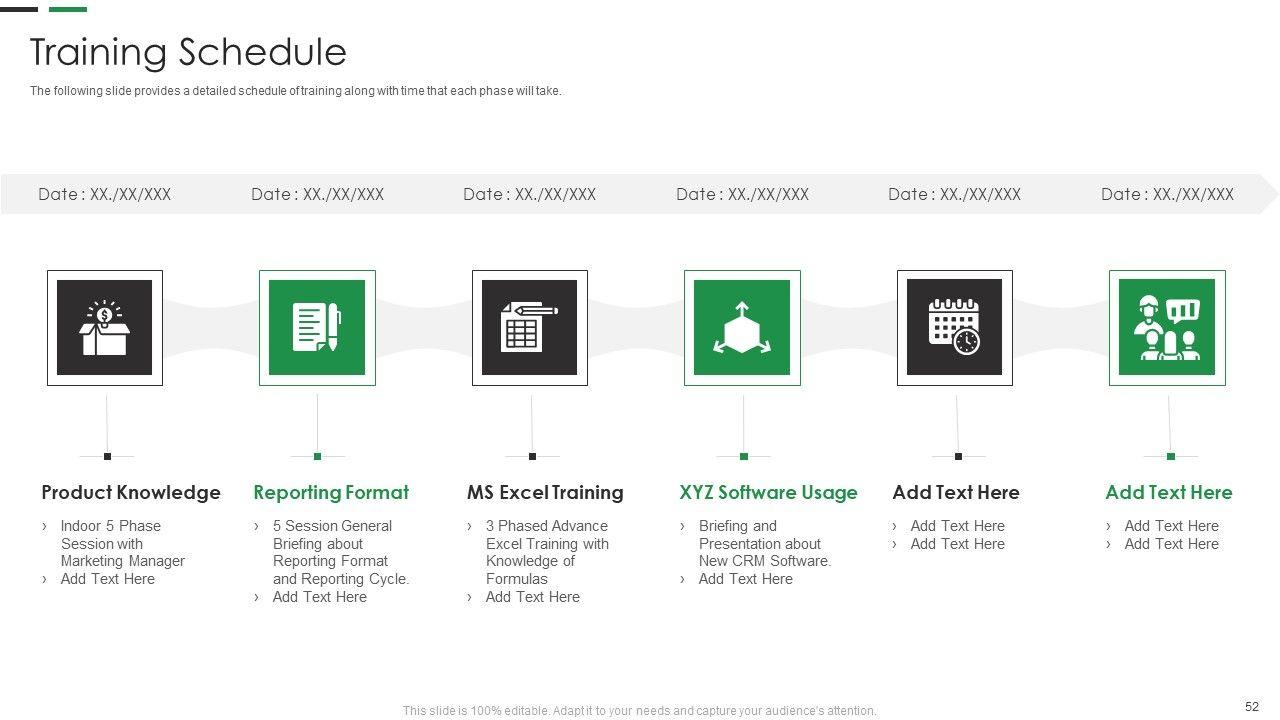Click the Product Knowledge box icon
The image size is (1280, 720).
click(105, 328)
